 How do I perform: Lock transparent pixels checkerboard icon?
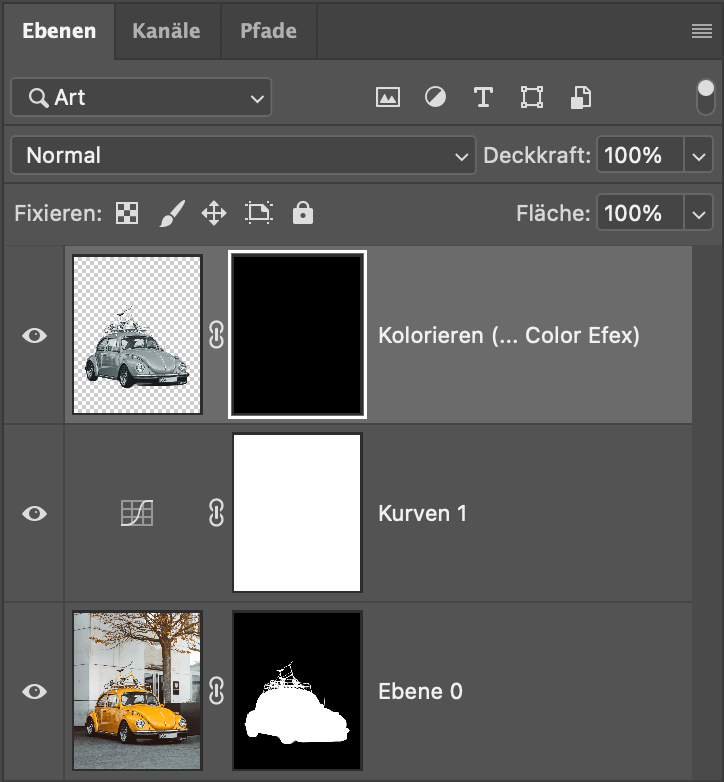pos(127,213)
